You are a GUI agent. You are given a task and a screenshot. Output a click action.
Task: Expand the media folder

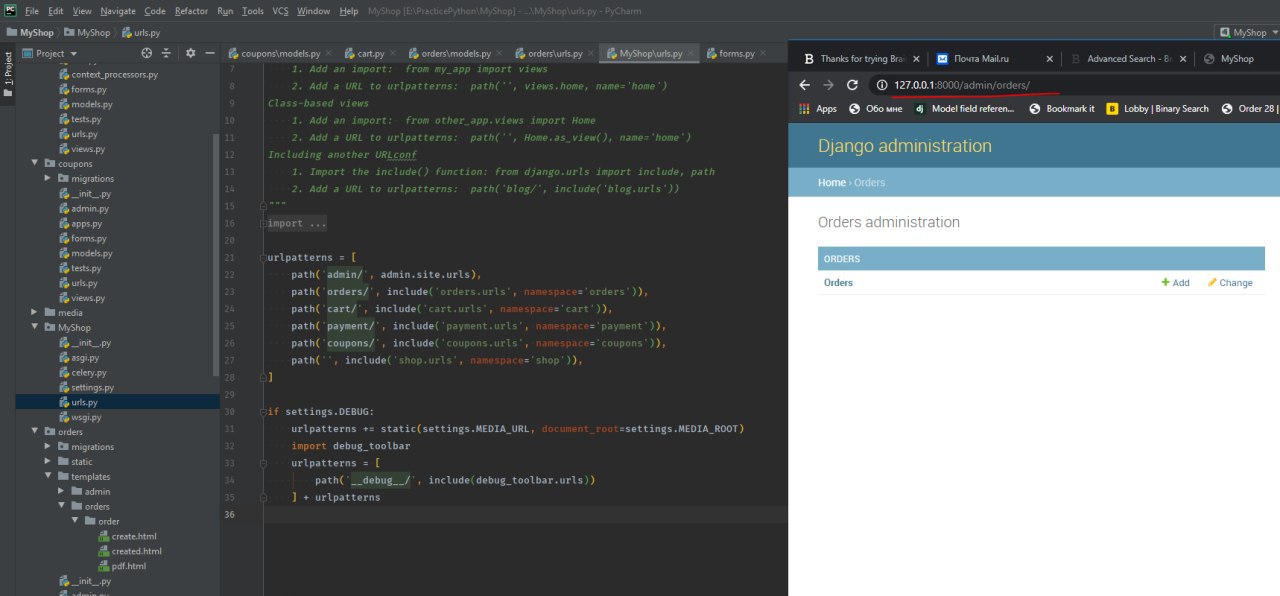point(36,313)
